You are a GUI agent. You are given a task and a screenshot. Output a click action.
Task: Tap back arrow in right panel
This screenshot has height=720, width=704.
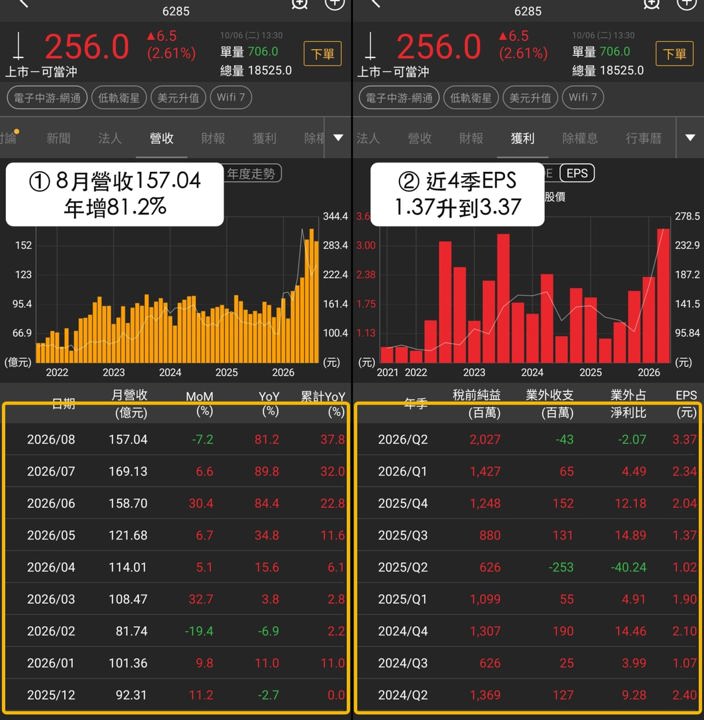[x=375, y=4]
